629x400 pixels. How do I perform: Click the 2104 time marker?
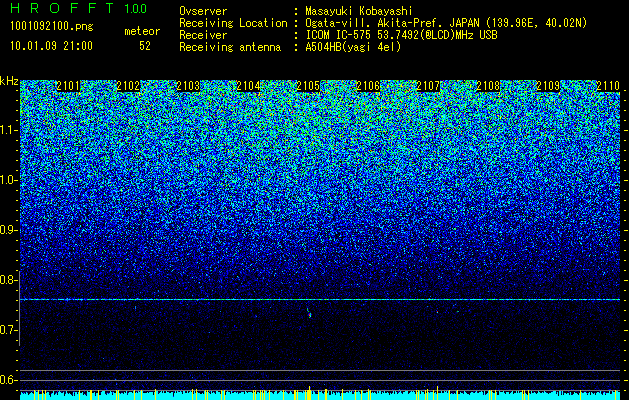[248, 86]
